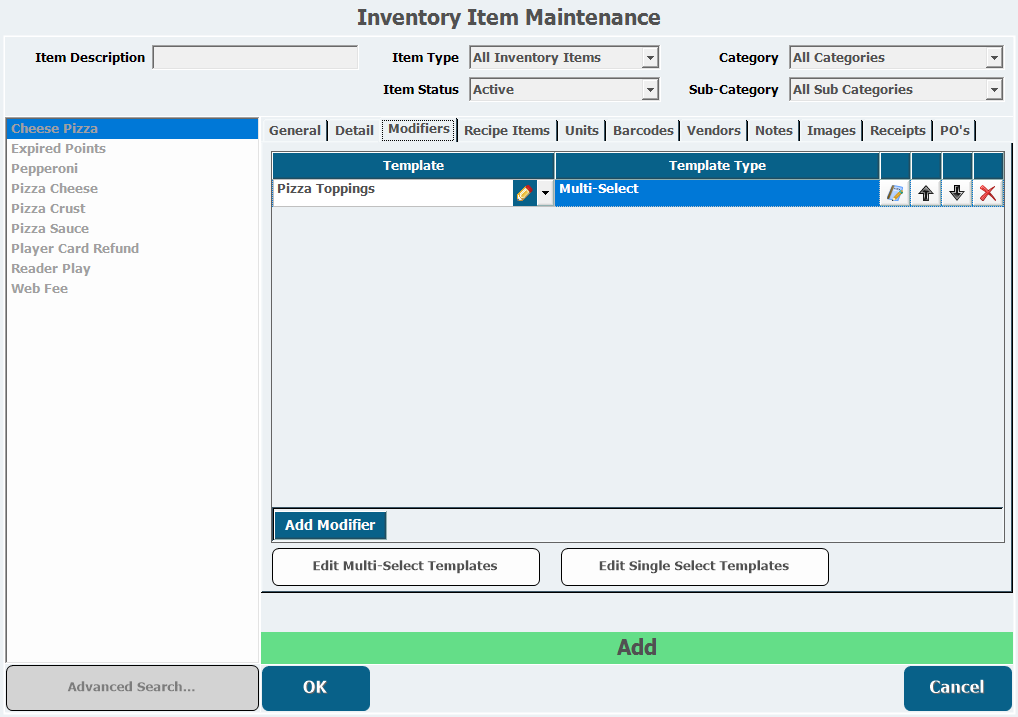Open the Pizza Toppings template dropdown arrow

pyautogui.click(x=545, y=193)
